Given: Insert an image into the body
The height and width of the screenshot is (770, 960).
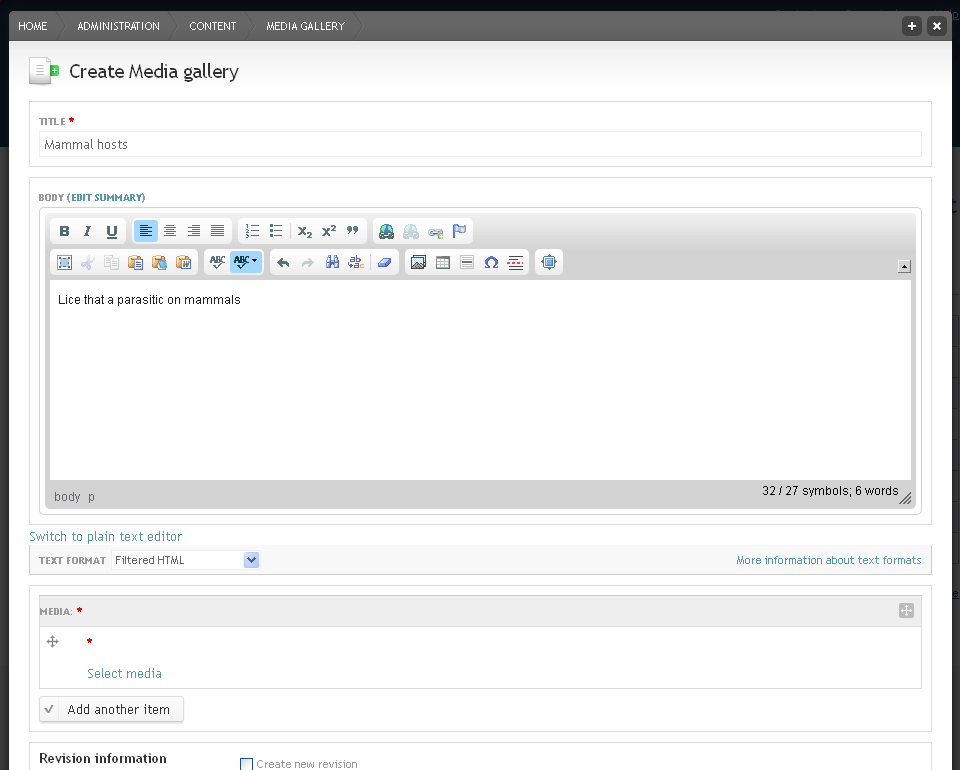Looking at the screenshot, I should tap(418, 263).
